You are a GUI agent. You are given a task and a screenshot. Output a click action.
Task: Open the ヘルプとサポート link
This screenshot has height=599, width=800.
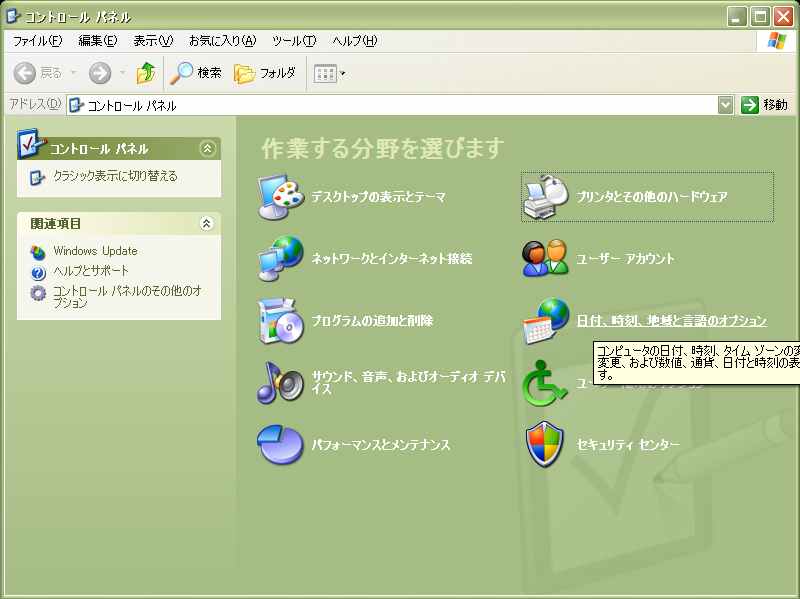(x=91, y=270)
